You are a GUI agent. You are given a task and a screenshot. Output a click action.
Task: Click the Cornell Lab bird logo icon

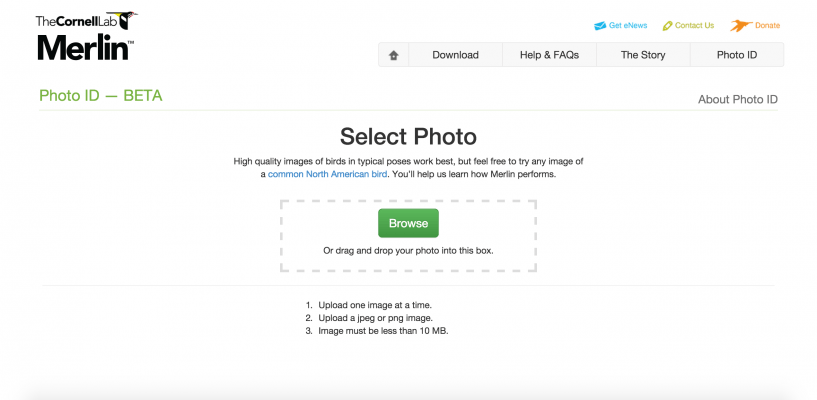click(x=127, y=18)
